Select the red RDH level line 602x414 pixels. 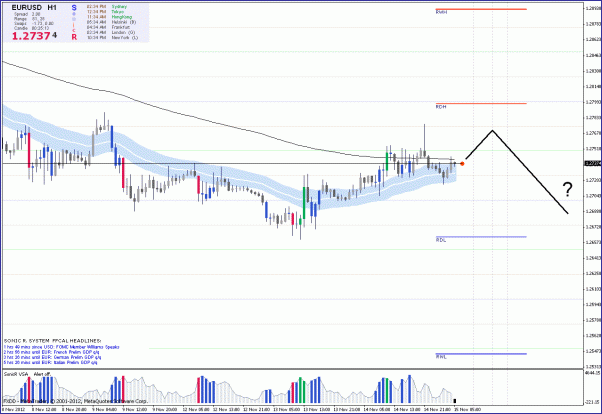[x=481, y=103]
